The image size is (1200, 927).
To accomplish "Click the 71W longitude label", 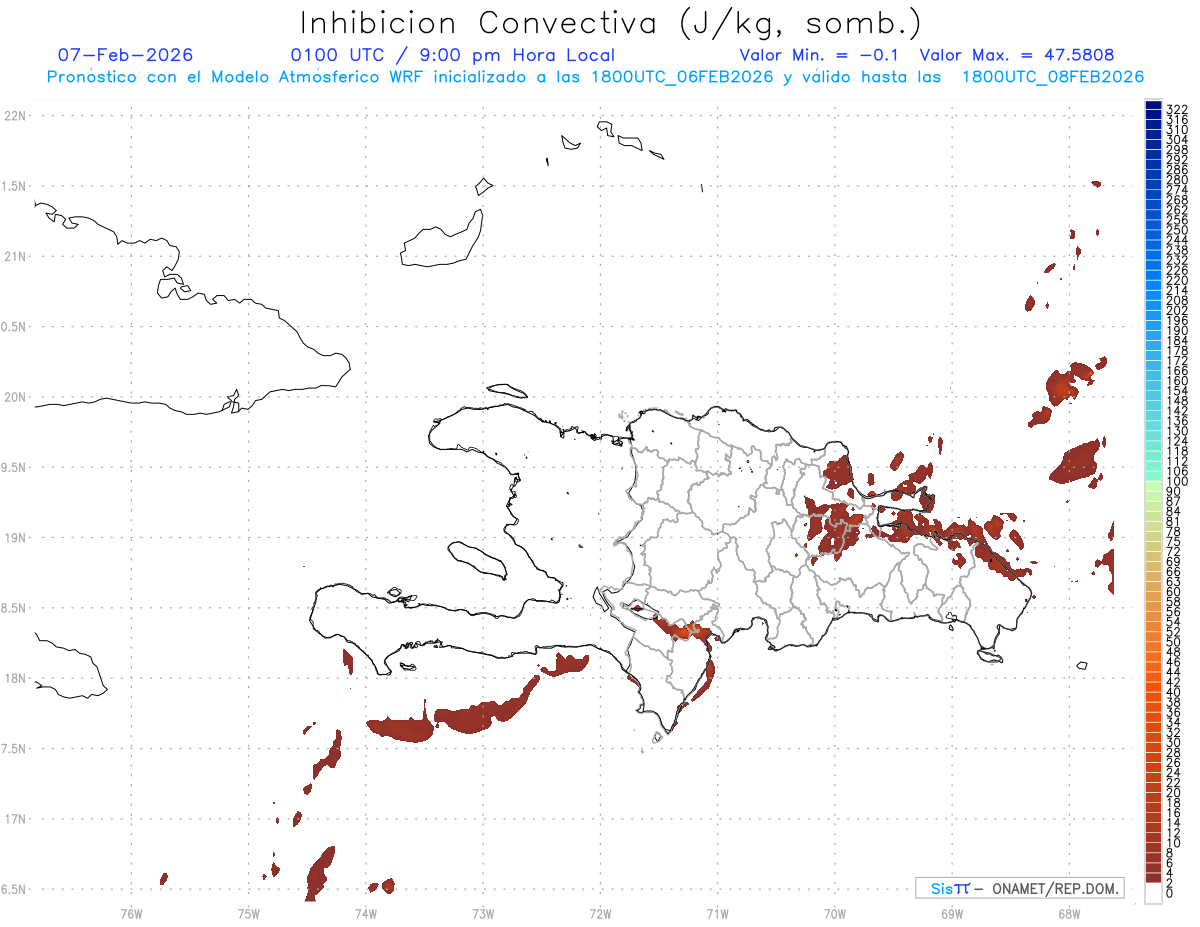I will (x=717, y=912).
